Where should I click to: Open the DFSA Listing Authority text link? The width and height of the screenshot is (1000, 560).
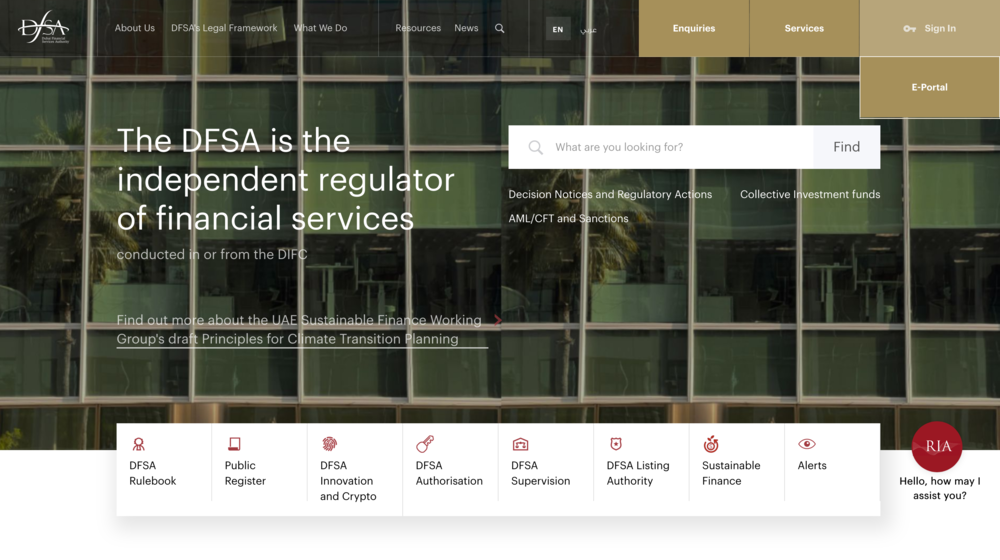(x=638, y=473)
